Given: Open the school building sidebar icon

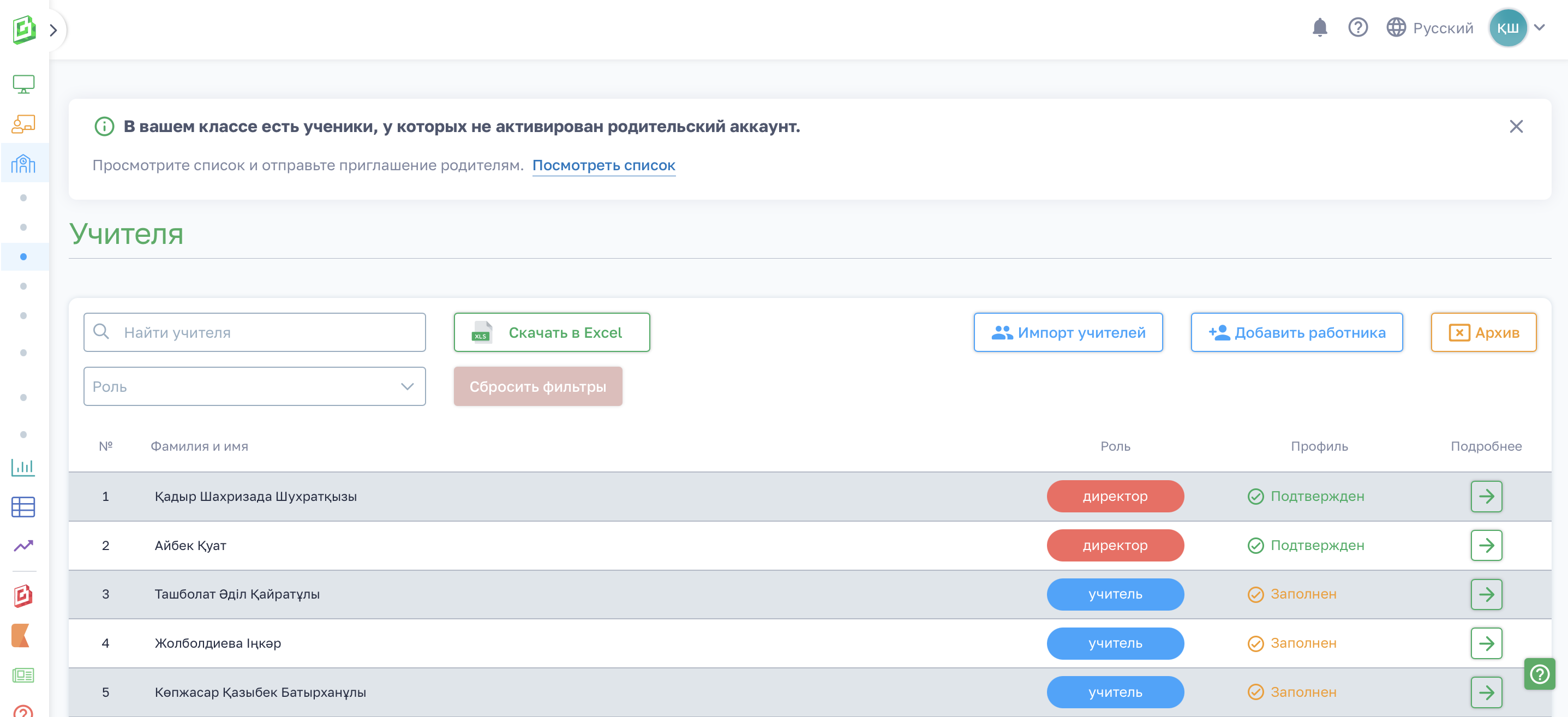Looking at the screenshot, I should pyautogui.click(x=24, y=163).
